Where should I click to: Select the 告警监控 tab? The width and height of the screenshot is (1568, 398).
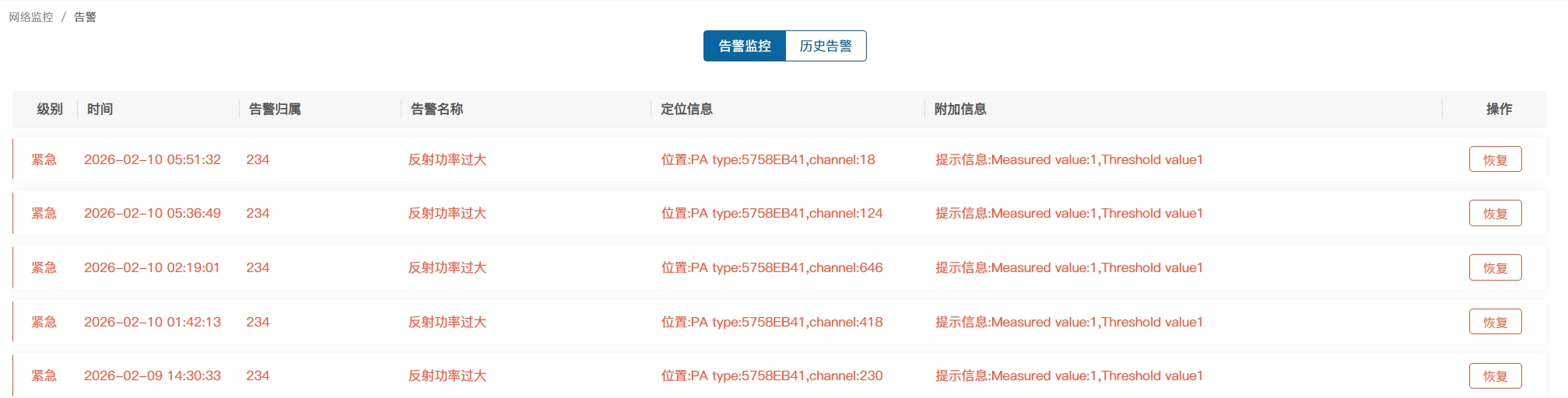point(745,46)
